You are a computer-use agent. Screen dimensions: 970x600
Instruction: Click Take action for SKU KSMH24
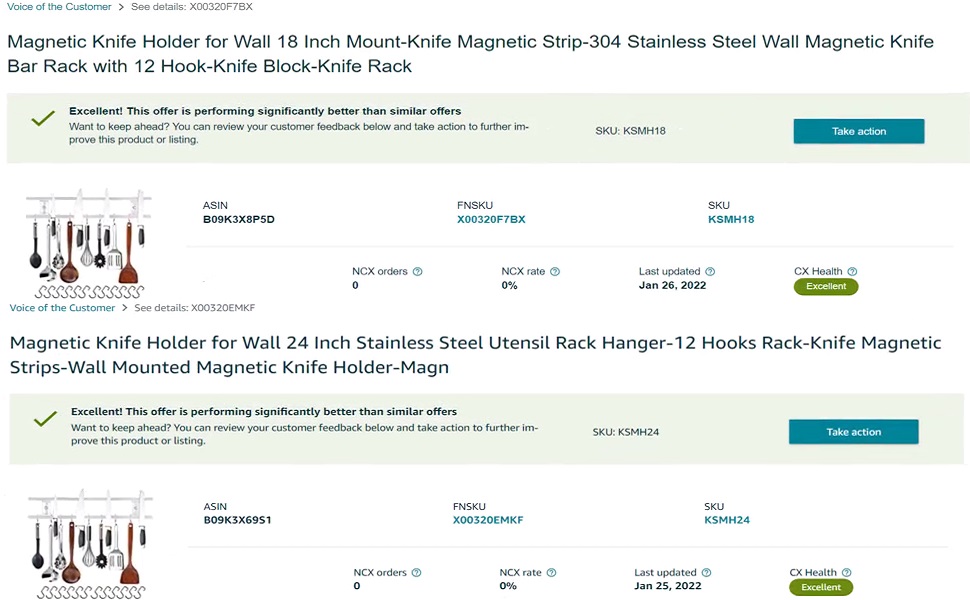click(x=854, y=432)
